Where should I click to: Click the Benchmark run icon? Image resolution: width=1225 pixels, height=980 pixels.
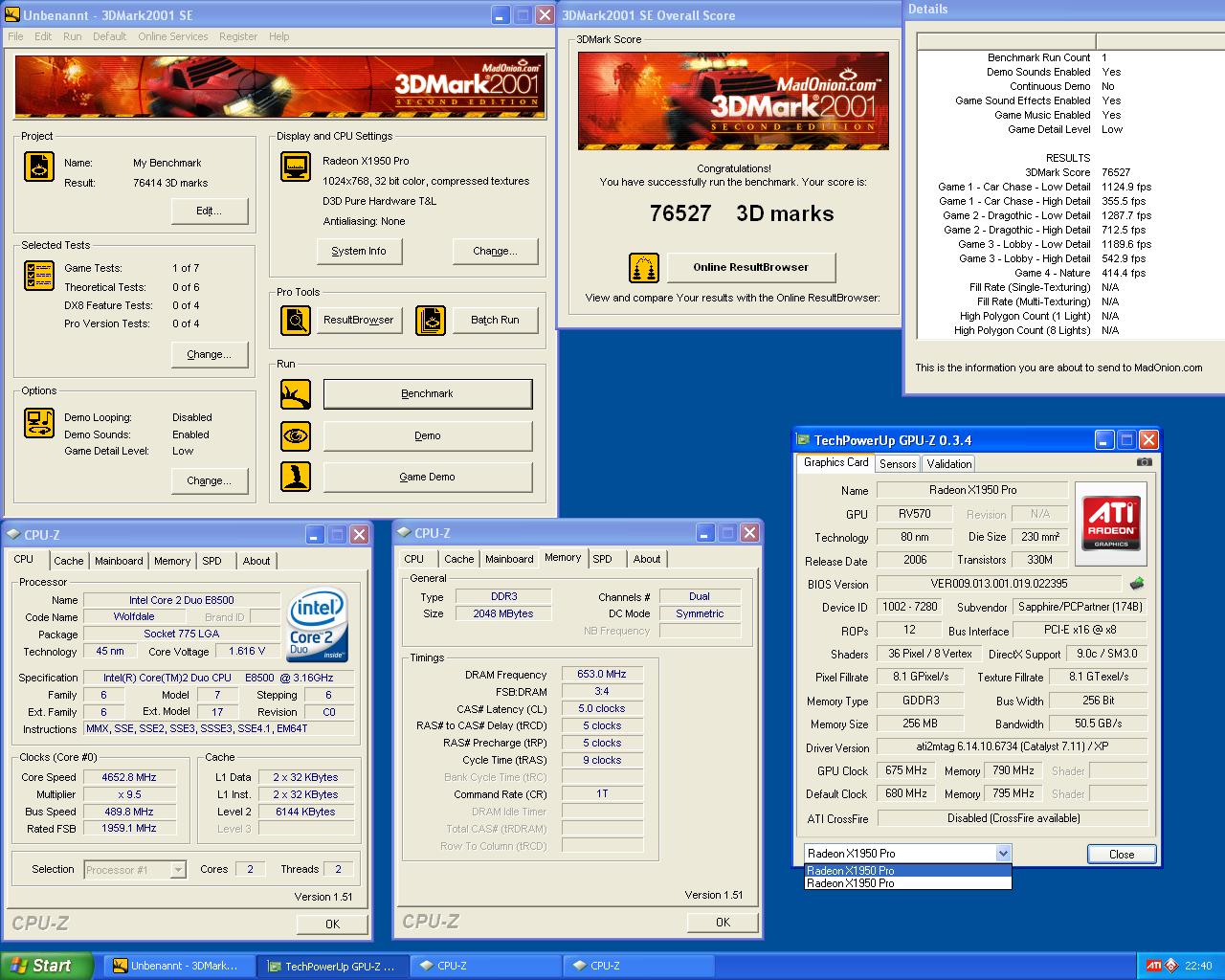pyautogui.click(x=296, y=393)
